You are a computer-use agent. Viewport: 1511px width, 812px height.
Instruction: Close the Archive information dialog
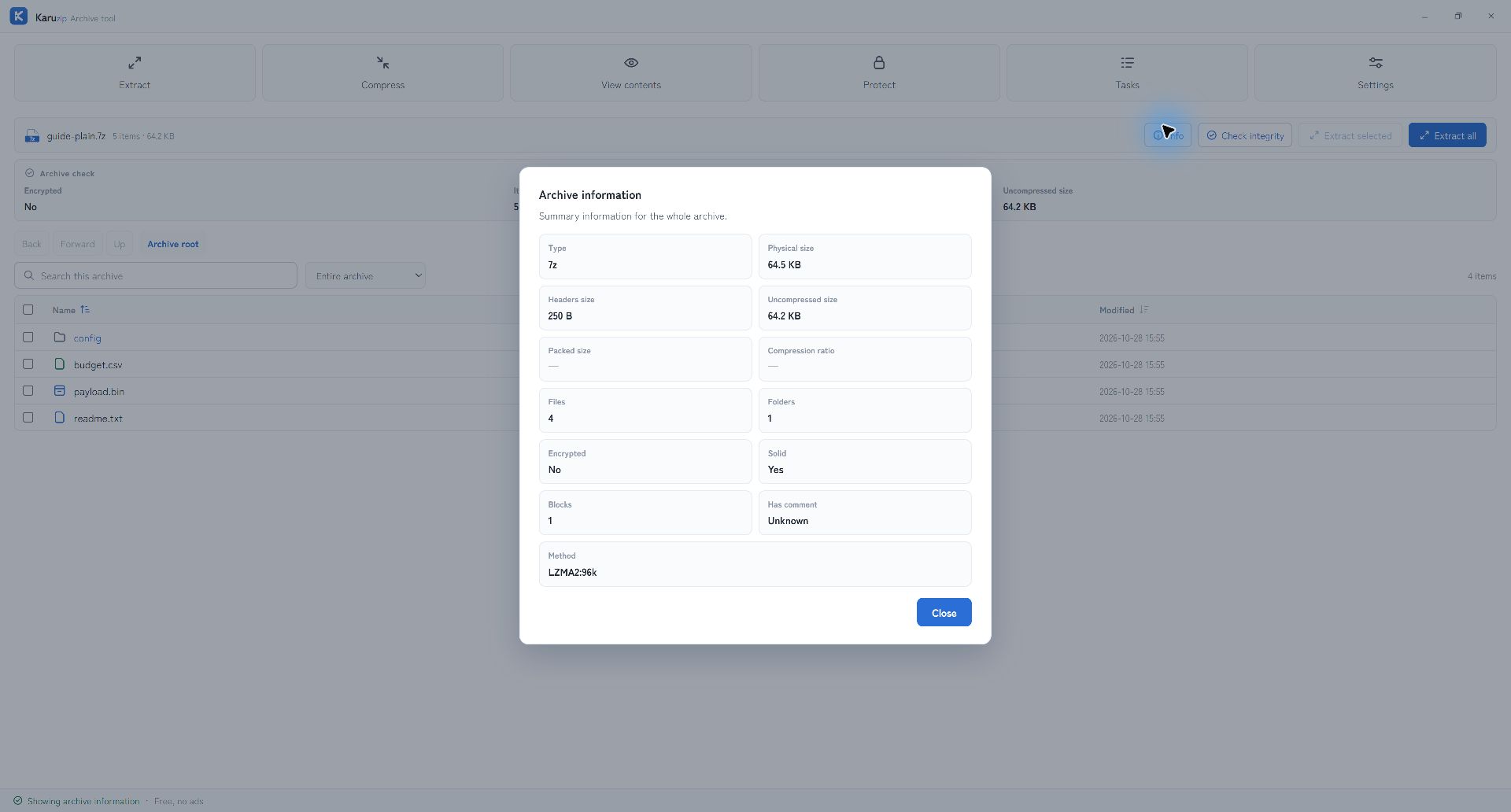(x=944, y=613)
